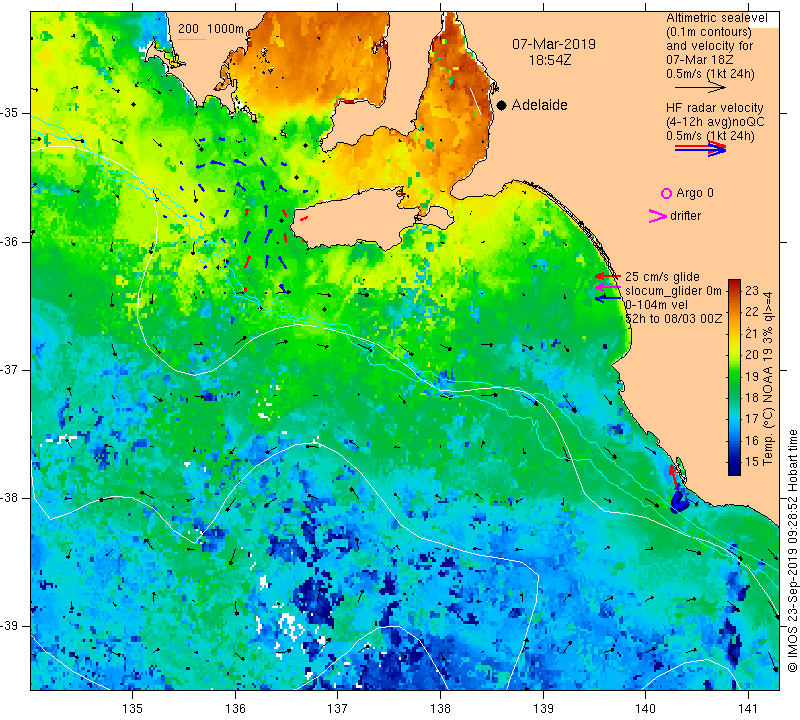The width and height of the screenshot is (800, 720).
Task: Click the longitude label 137
Action: 338,708
